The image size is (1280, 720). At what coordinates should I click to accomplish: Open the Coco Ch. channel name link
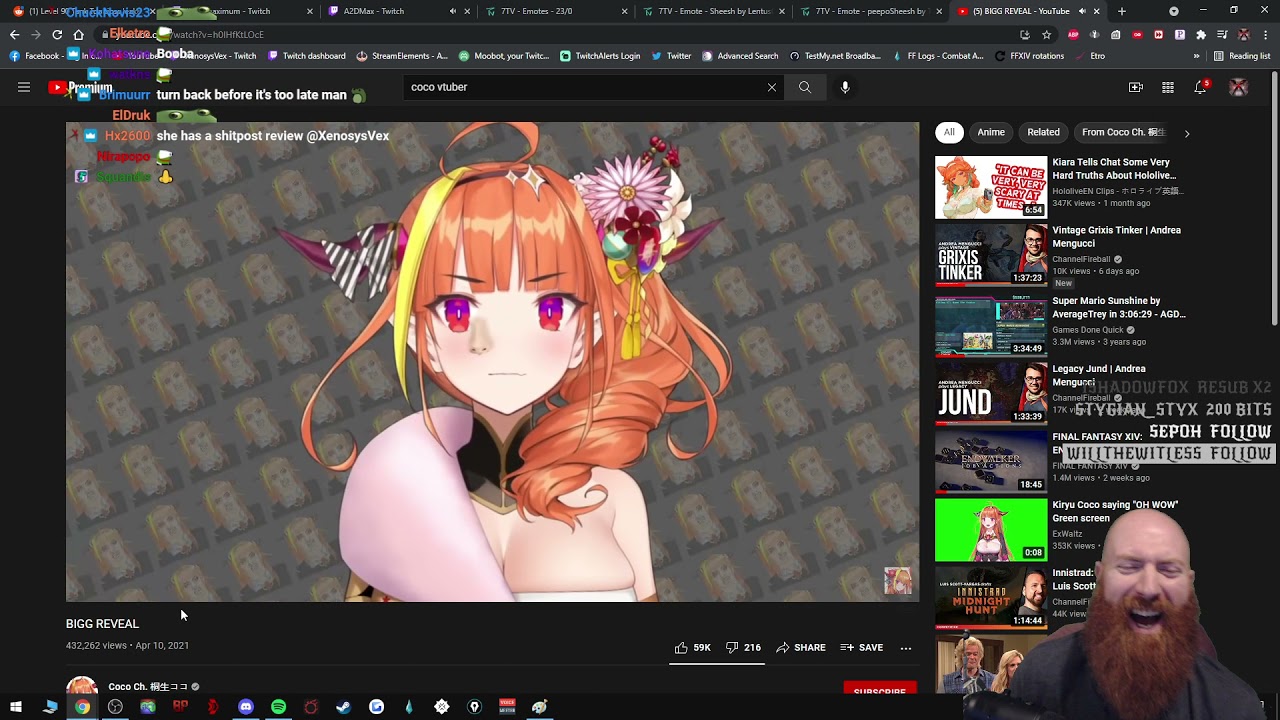[148, 687]
